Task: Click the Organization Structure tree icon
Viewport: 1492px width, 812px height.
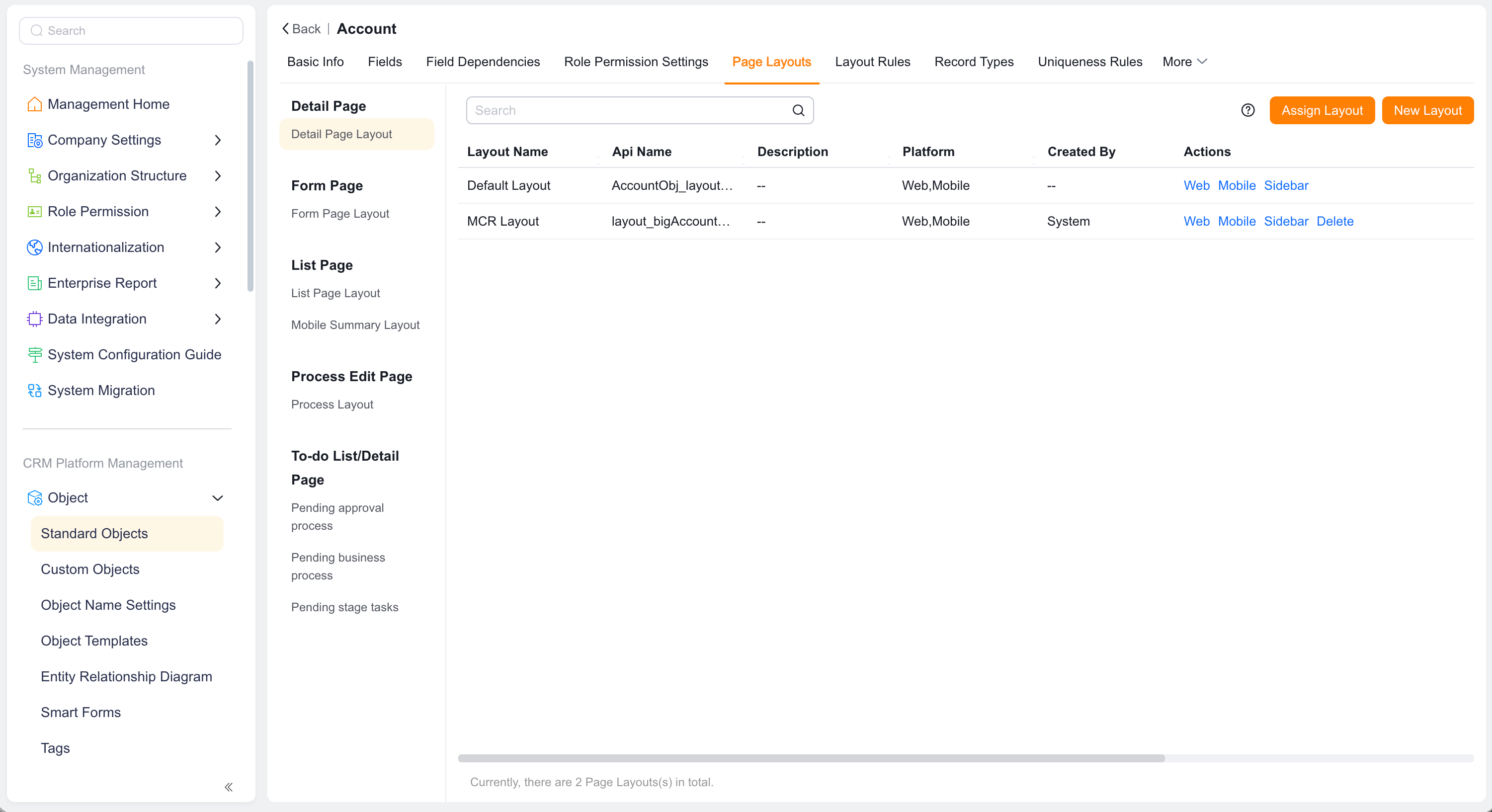Action: (x=35, y=176)
